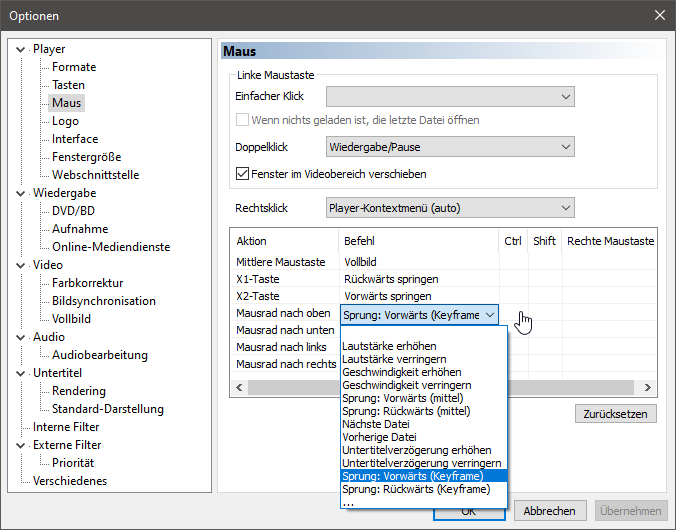The image size is (676, 530).
Task: Select Vorherige Datei option
Action: [424, 437]
